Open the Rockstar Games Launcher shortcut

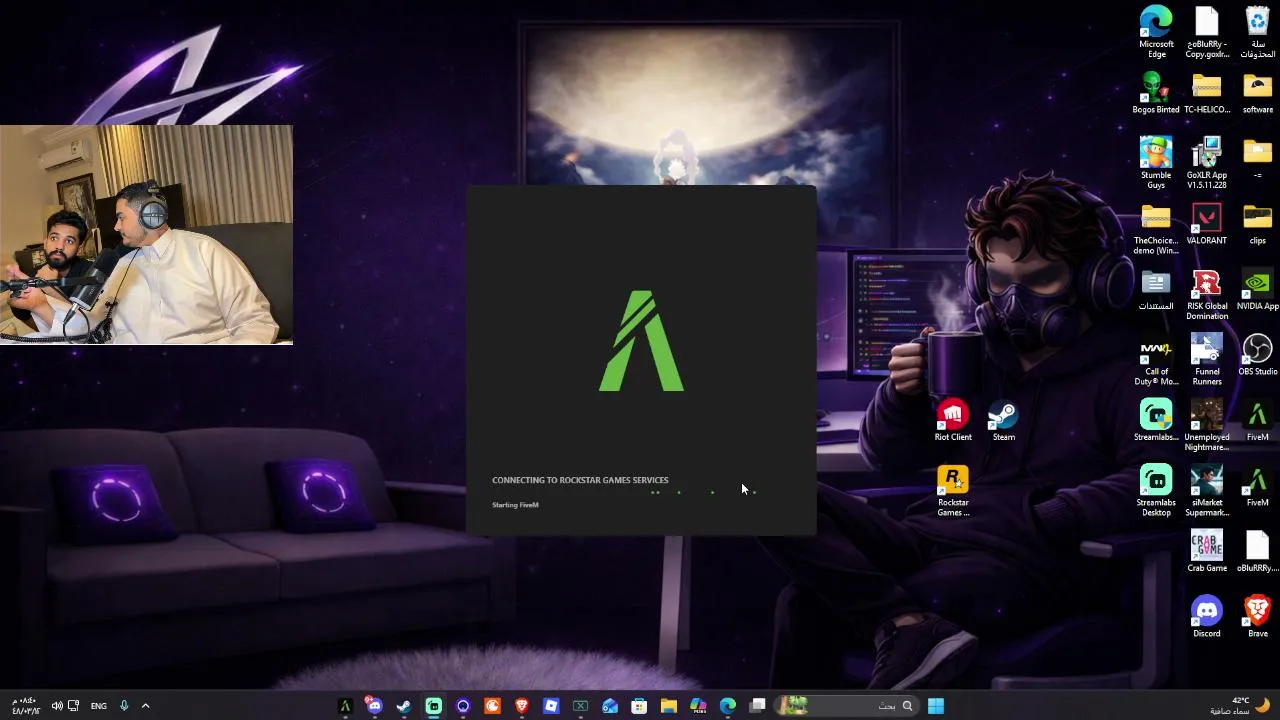(953, 492)
